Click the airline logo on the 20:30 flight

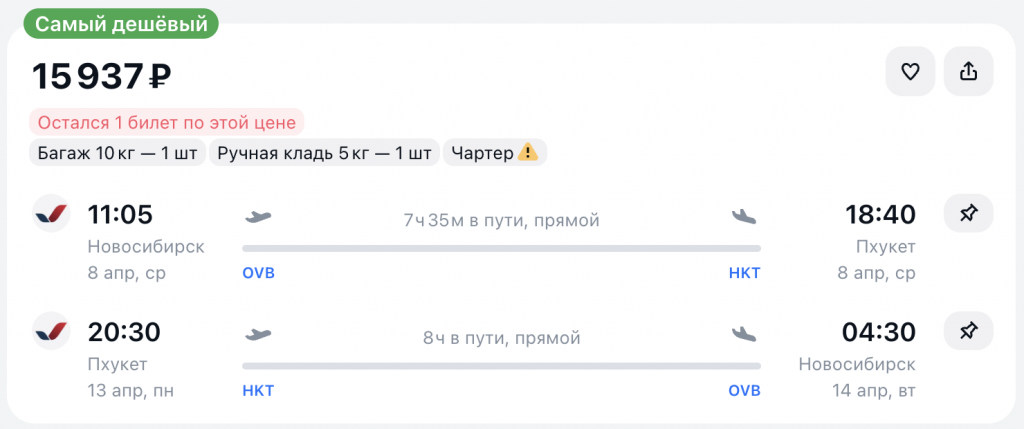coord(51,331)
